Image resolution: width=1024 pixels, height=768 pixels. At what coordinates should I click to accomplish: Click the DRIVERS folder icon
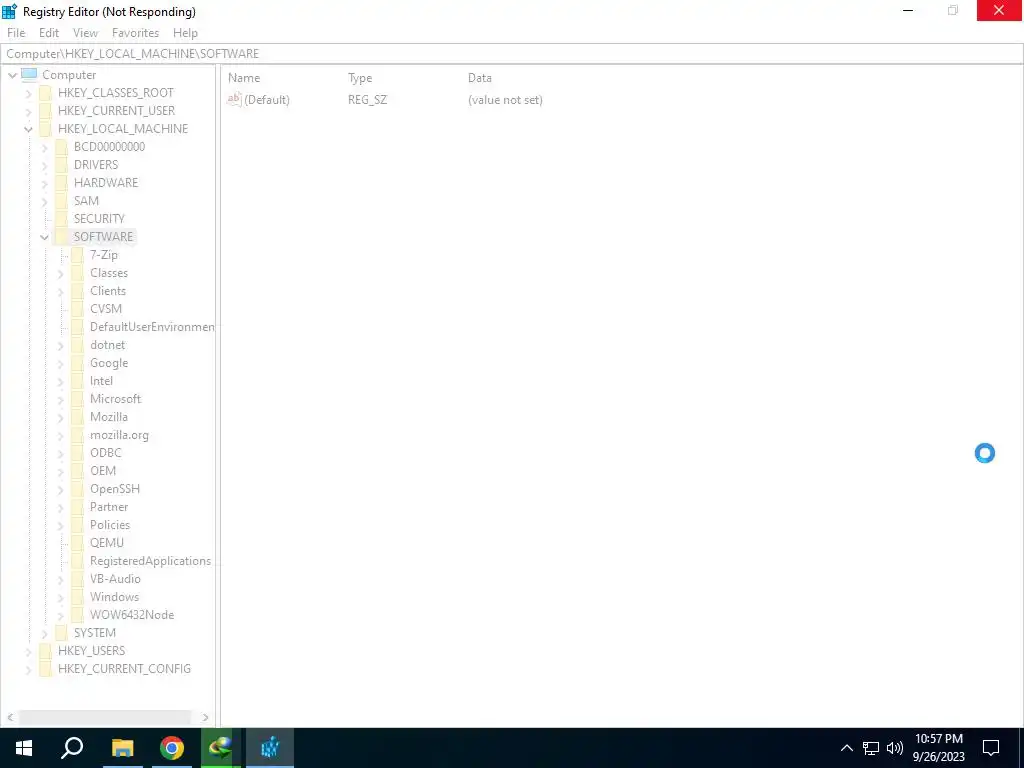[61, 165]
